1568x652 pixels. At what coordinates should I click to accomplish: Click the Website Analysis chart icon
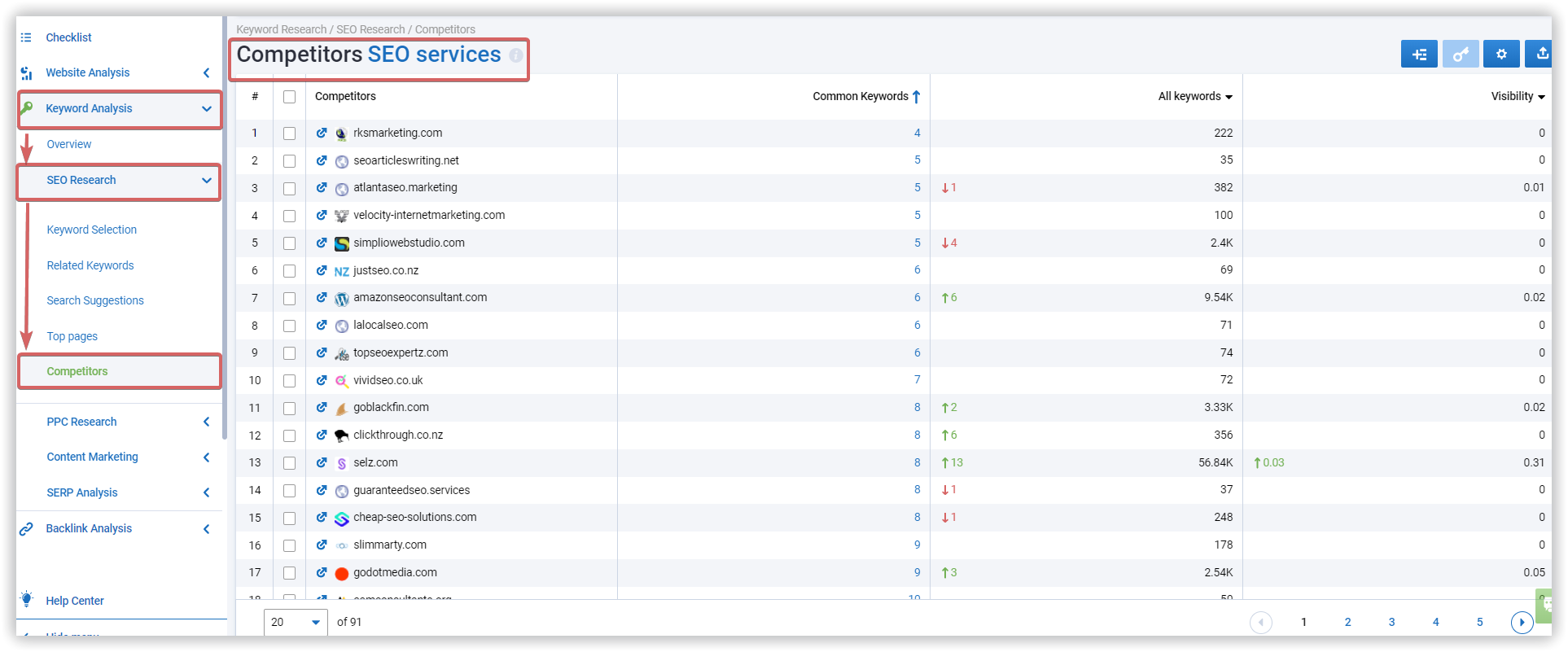[26, 73]
